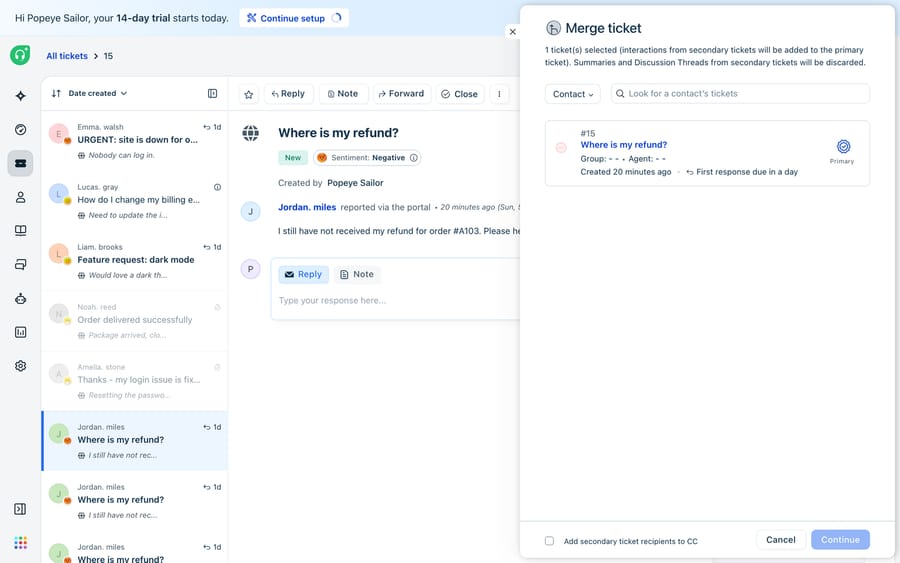The image size is (900, 563).
Task: Click the Merge ticket header icon
Action: [553, 28]
